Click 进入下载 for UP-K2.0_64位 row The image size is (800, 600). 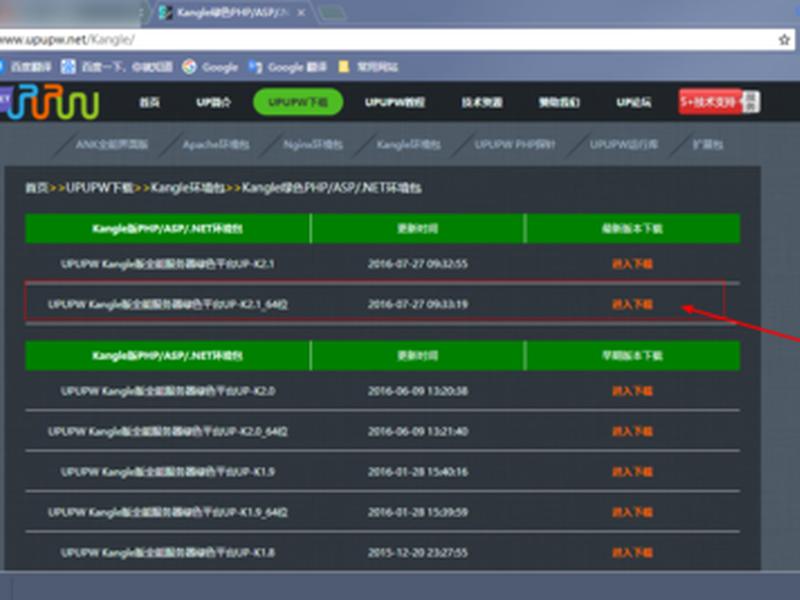click(632, 432)
